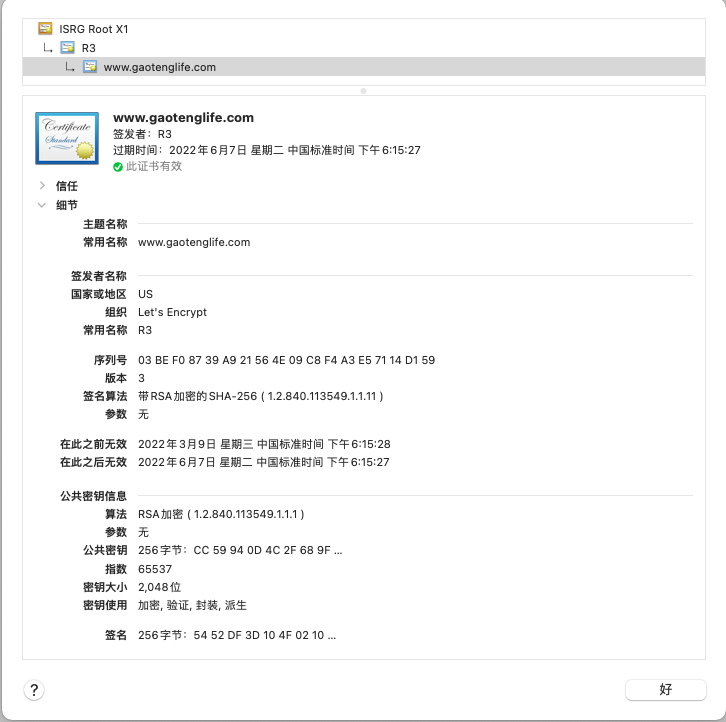Click the large Certificate Standard thumbnail
Screen dimensions: 726x722
pyautogui.click(x=67, y=138)
